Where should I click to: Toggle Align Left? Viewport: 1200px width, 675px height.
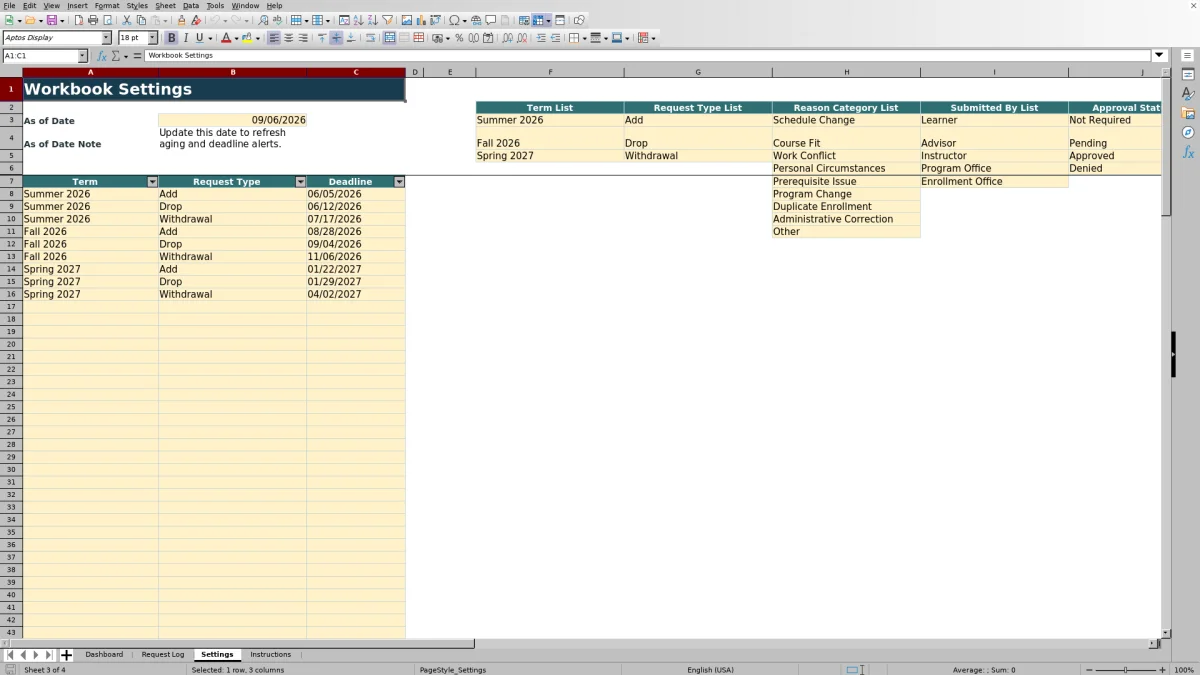pyautogui.click(x=274, y=38)
